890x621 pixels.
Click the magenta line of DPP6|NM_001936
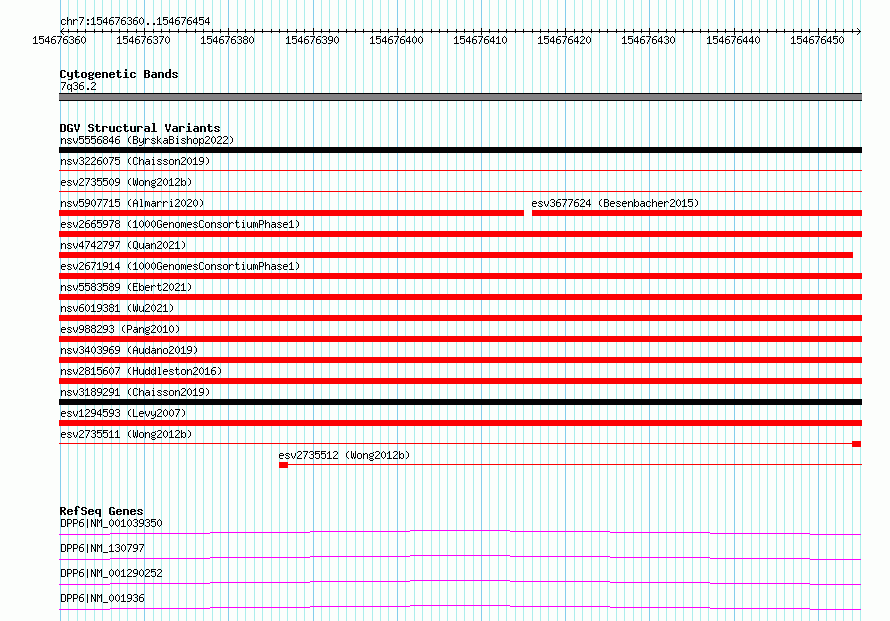460,607
